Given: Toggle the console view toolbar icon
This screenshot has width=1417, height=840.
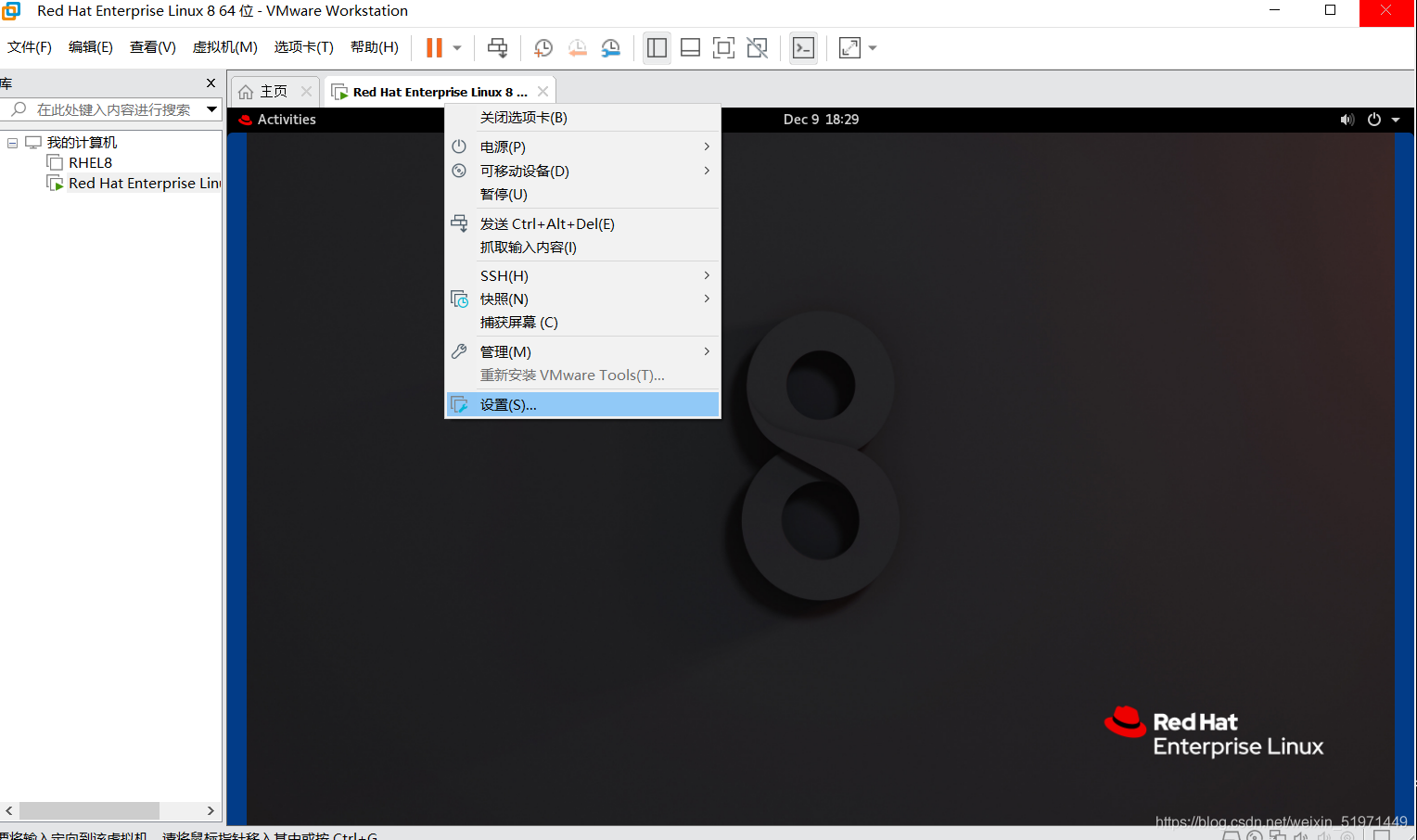Looking at the screenshot, I should (x=803, y=48).
